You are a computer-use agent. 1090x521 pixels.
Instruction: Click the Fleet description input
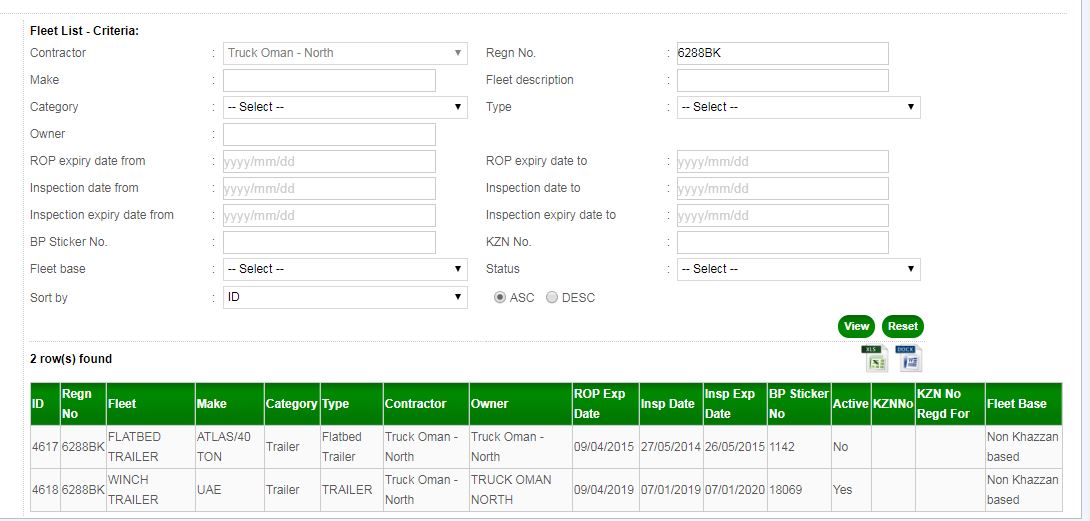[x=782, y=80]
